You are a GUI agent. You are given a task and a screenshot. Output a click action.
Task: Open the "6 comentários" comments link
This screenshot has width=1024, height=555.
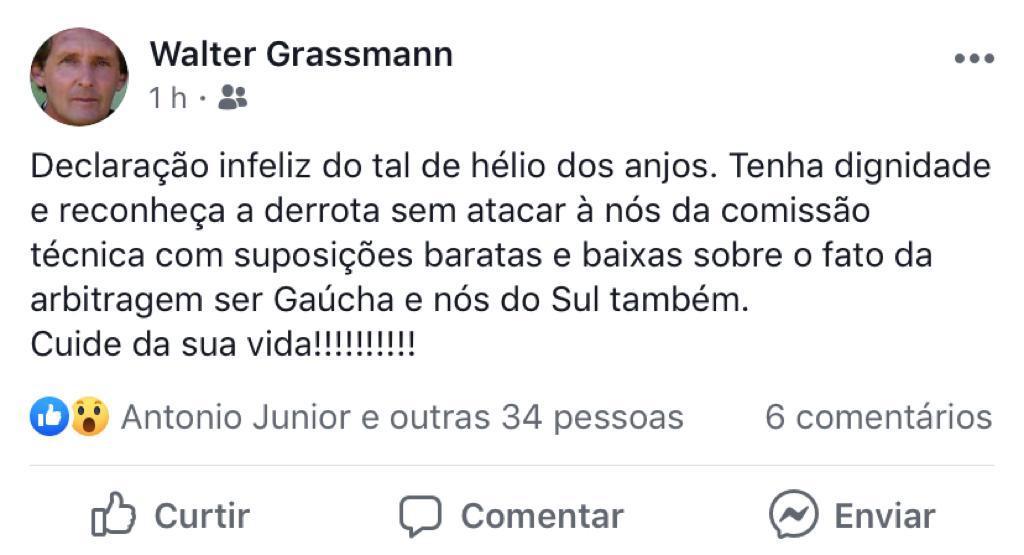click(x=878, y=417)
